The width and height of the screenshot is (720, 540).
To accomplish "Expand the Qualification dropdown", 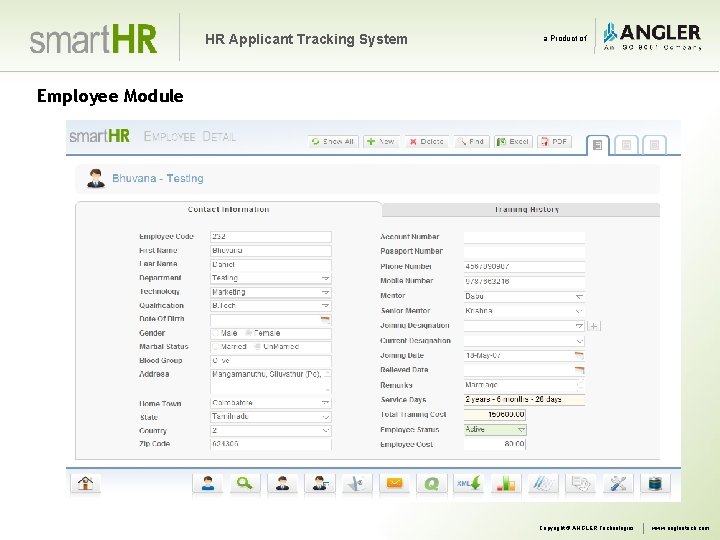I will pyautogui.click(x=325, y=306).
